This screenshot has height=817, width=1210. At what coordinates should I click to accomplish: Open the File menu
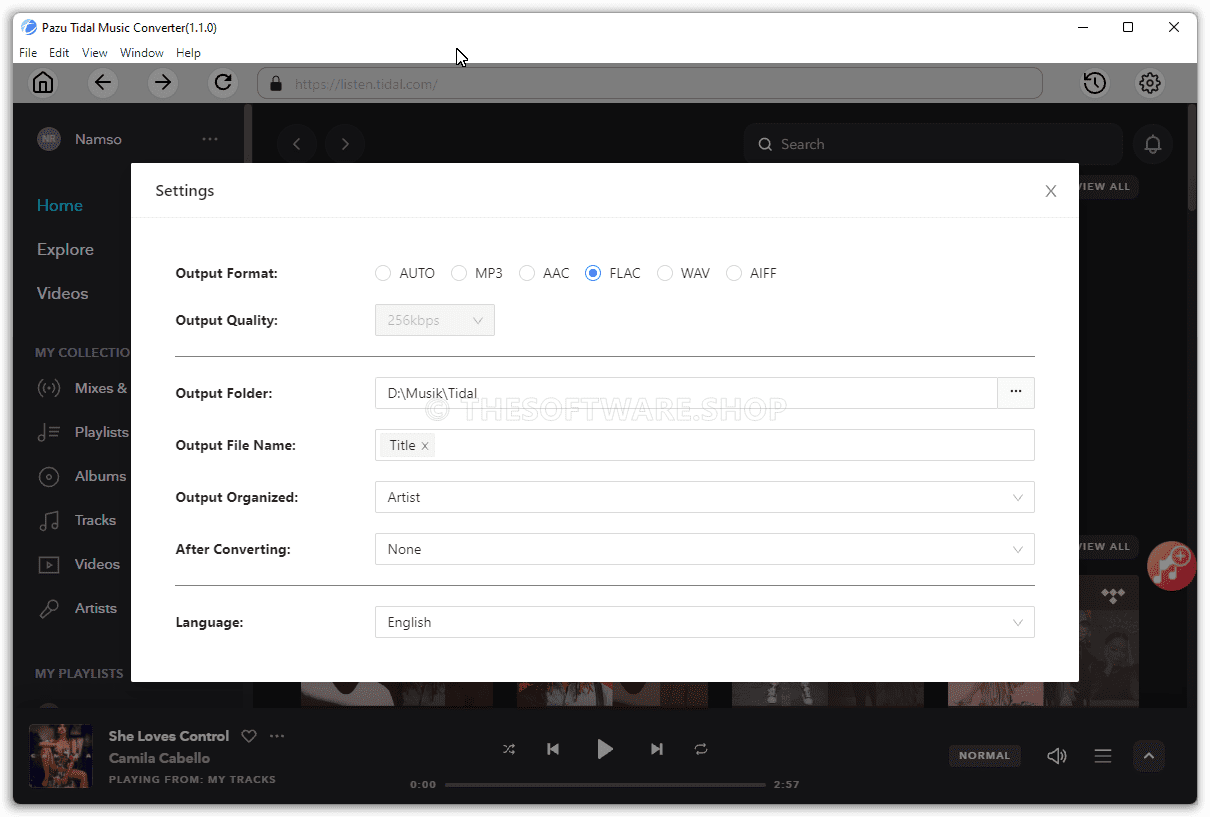point(28,53)
